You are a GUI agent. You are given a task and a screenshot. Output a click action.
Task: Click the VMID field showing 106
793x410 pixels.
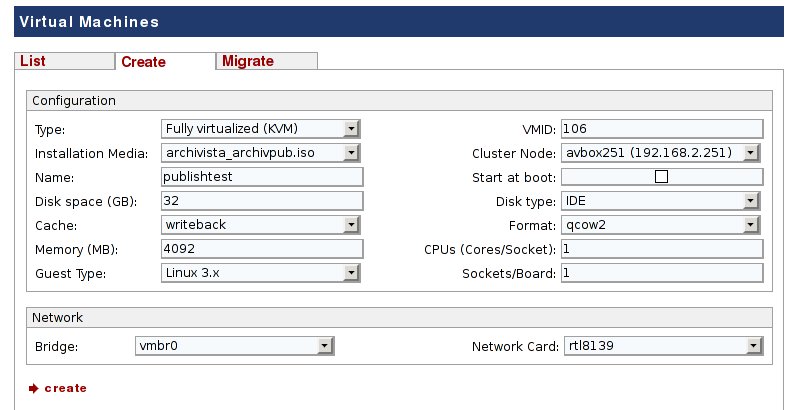(x=662, y=129)
